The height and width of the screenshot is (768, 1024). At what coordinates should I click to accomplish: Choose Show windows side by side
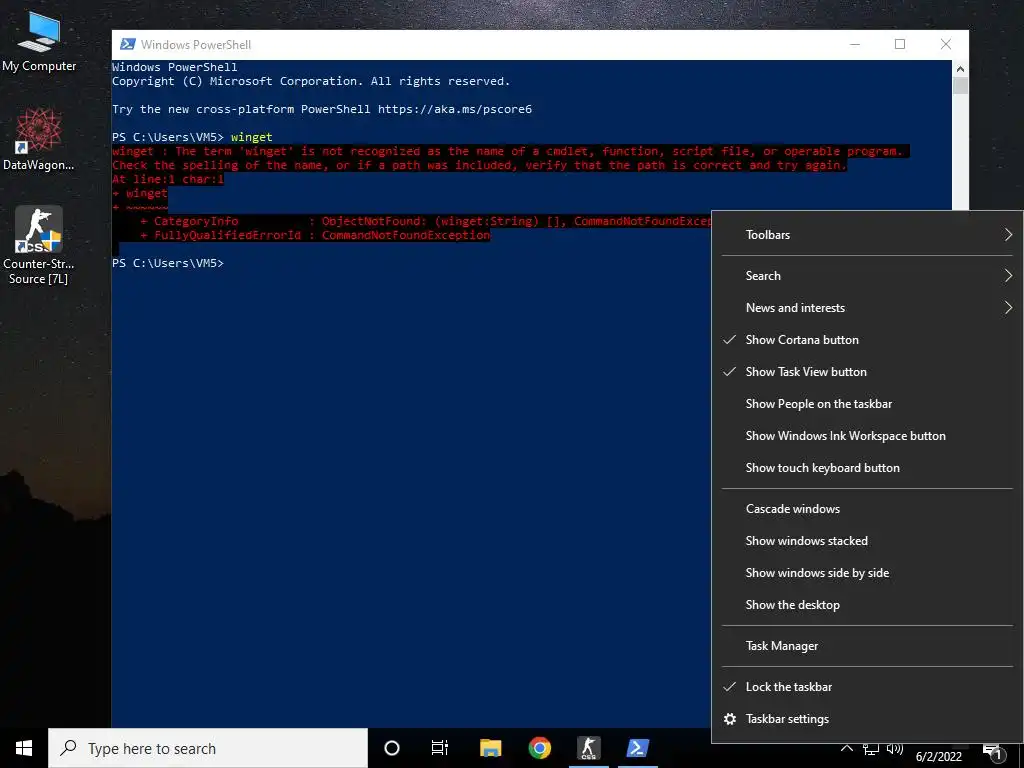(867, 573)
